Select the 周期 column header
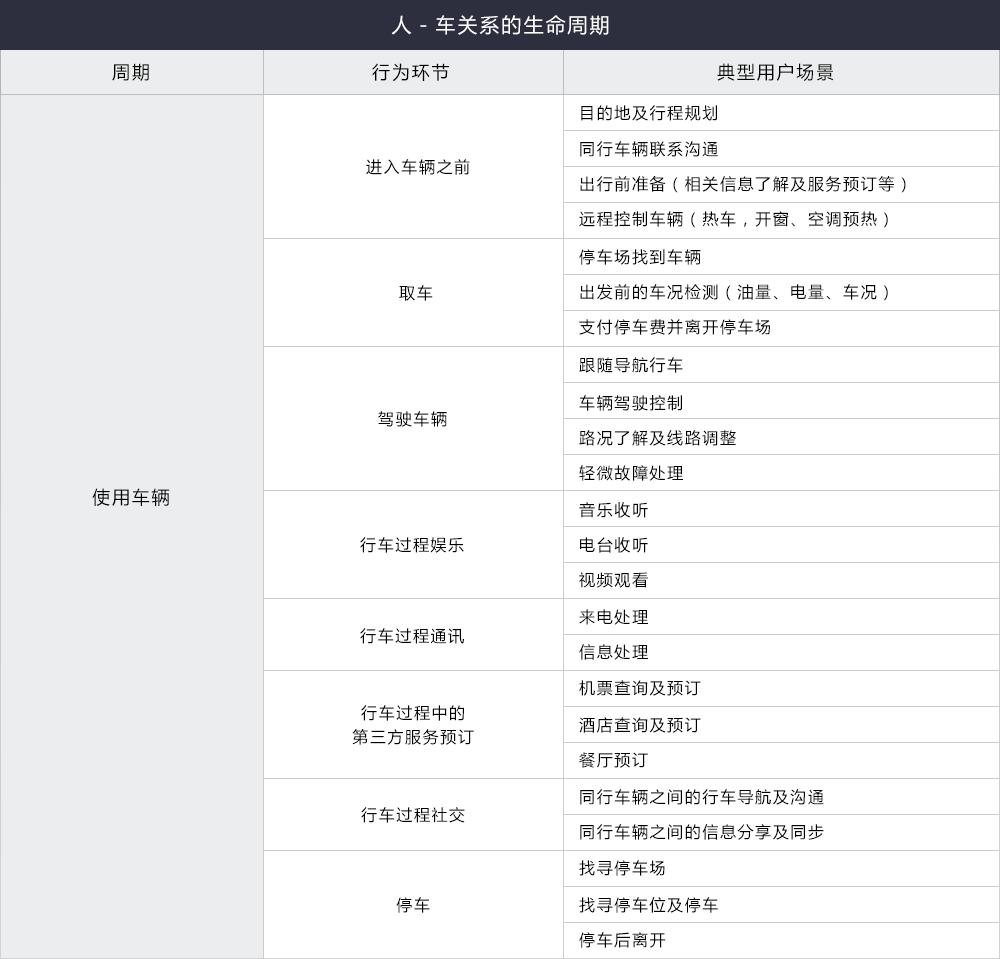This screenshot has width=1000, height=959. [131, 73]
